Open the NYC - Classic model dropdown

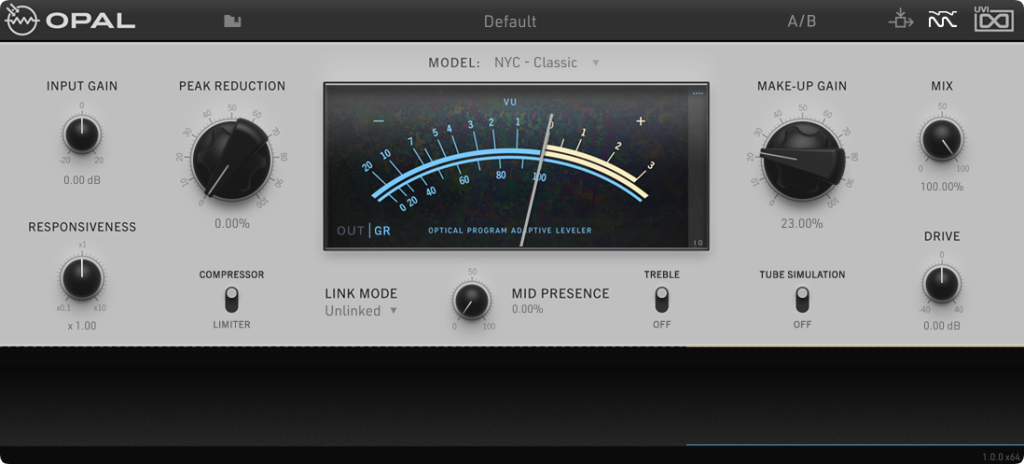click(x=547, y=63)
